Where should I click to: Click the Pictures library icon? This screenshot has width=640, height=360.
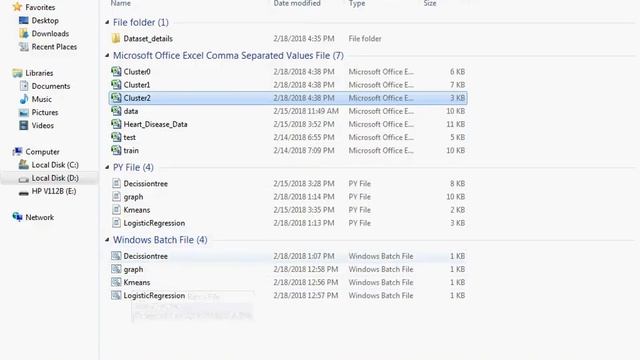24,112
